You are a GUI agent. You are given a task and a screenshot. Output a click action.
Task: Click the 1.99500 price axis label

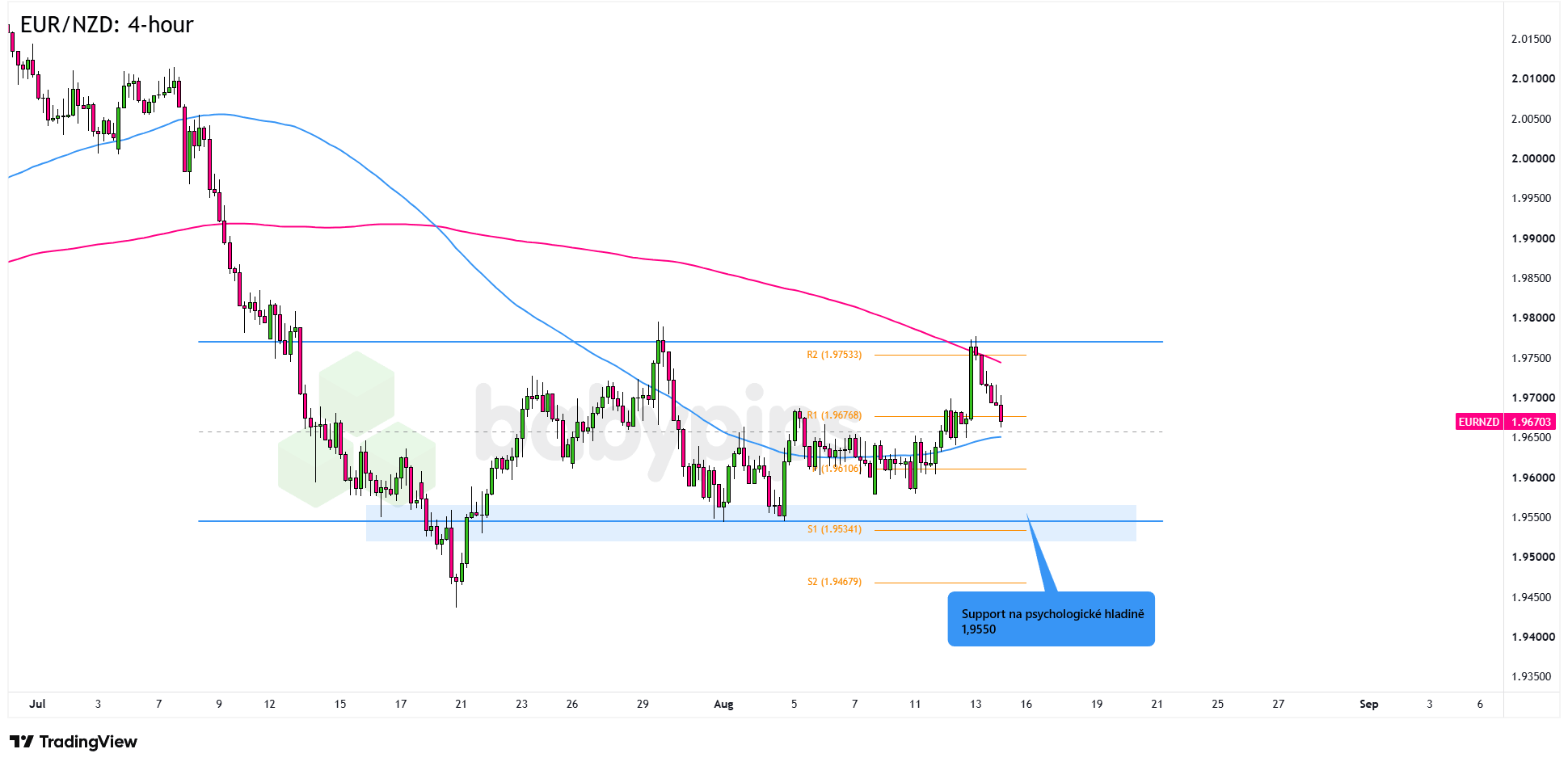pyautogui.click(x=1532, y=198)
